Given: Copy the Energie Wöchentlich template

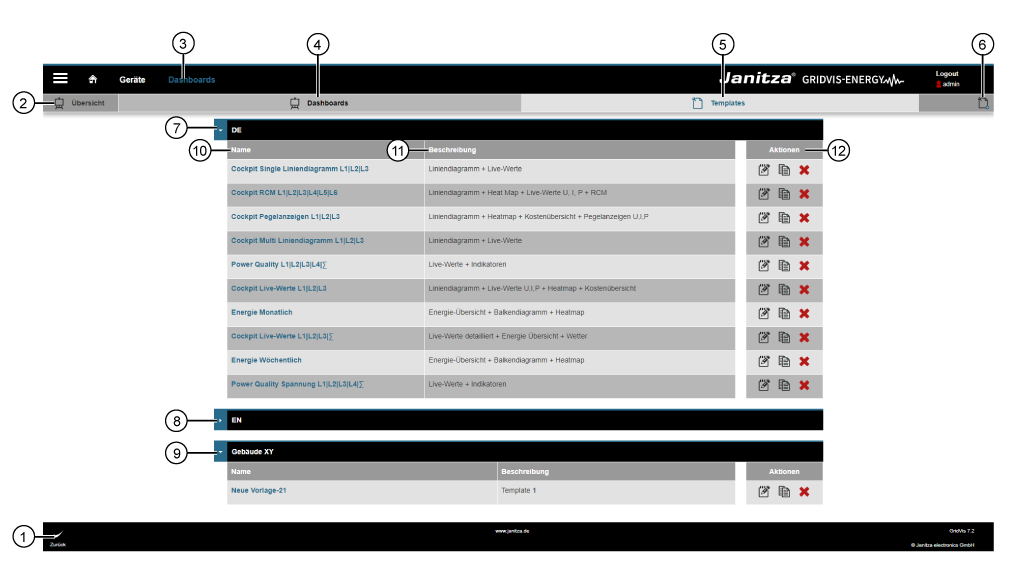Looking at the screenshot, I should click(784, 361).
